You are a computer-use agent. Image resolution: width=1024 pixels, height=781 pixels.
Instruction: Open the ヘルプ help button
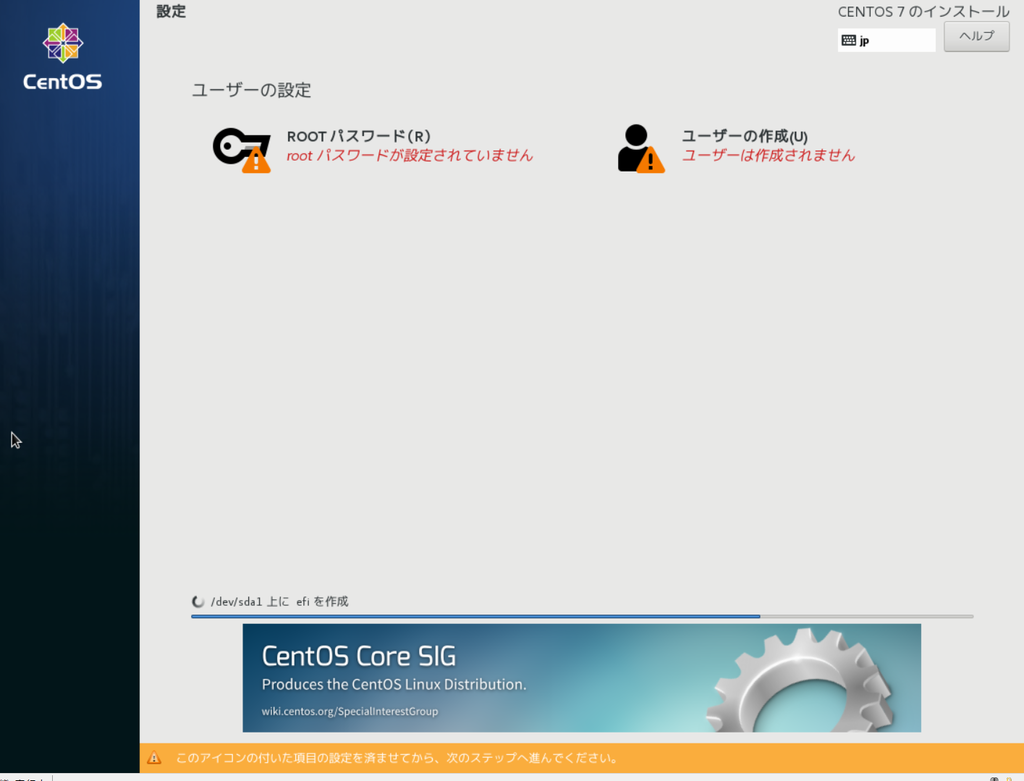[976, 36]
